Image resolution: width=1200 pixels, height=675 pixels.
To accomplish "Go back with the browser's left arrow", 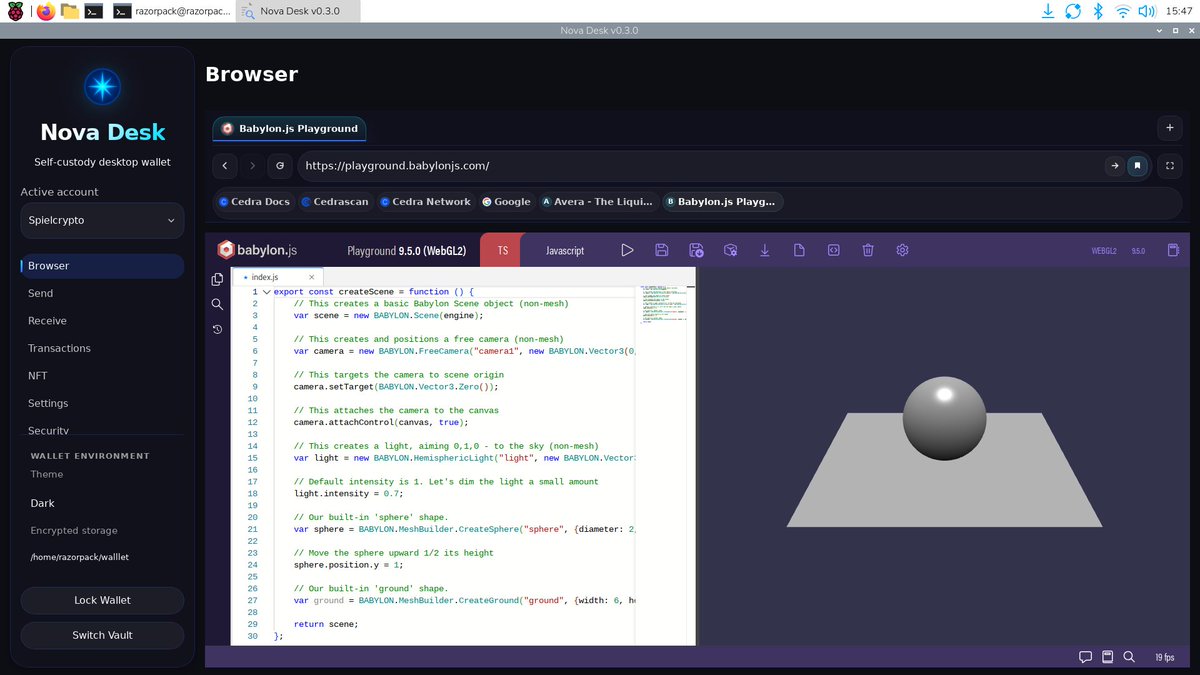I will (225, 166).
